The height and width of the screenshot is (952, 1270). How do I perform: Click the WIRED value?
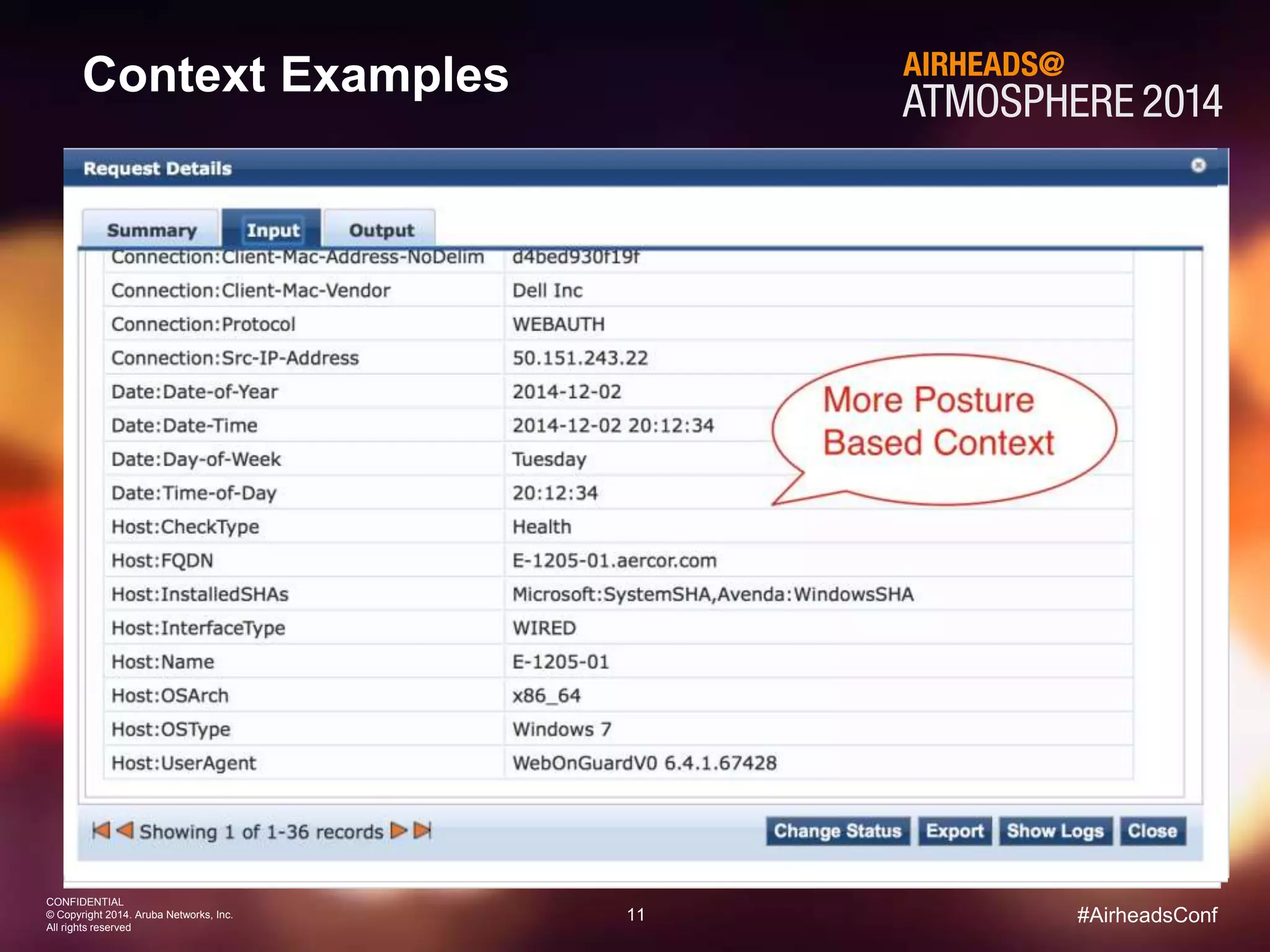544,628
